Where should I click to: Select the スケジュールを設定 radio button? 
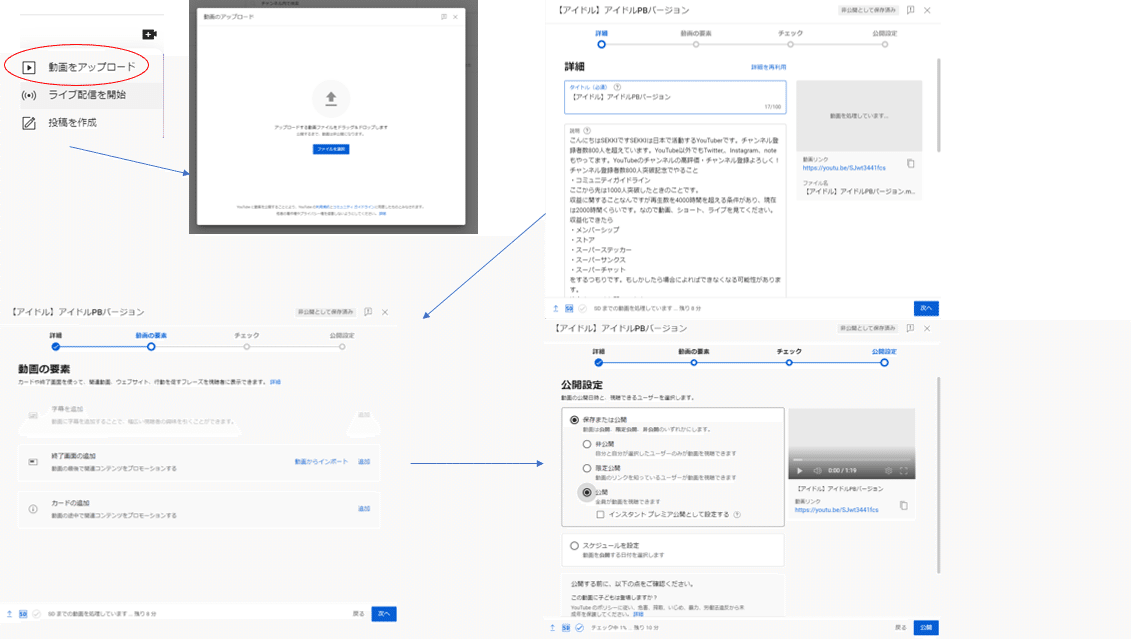pos(574,546)
